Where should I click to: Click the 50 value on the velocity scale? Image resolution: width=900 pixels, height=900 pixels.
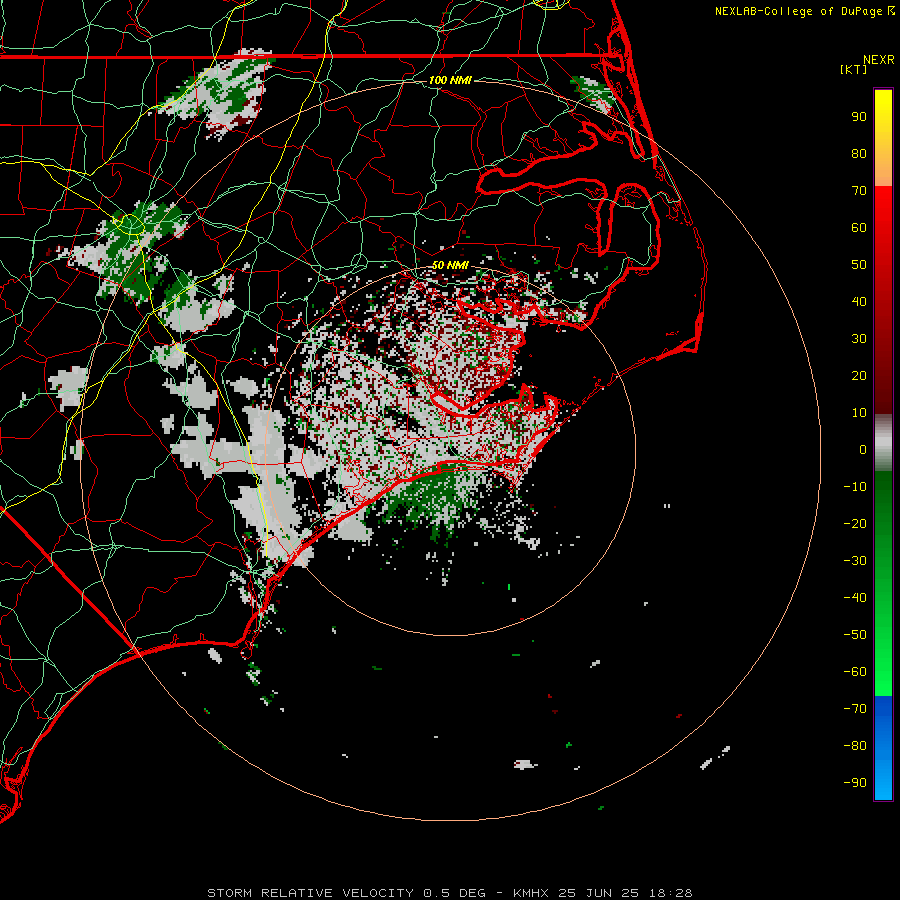(x=859, y=265)
